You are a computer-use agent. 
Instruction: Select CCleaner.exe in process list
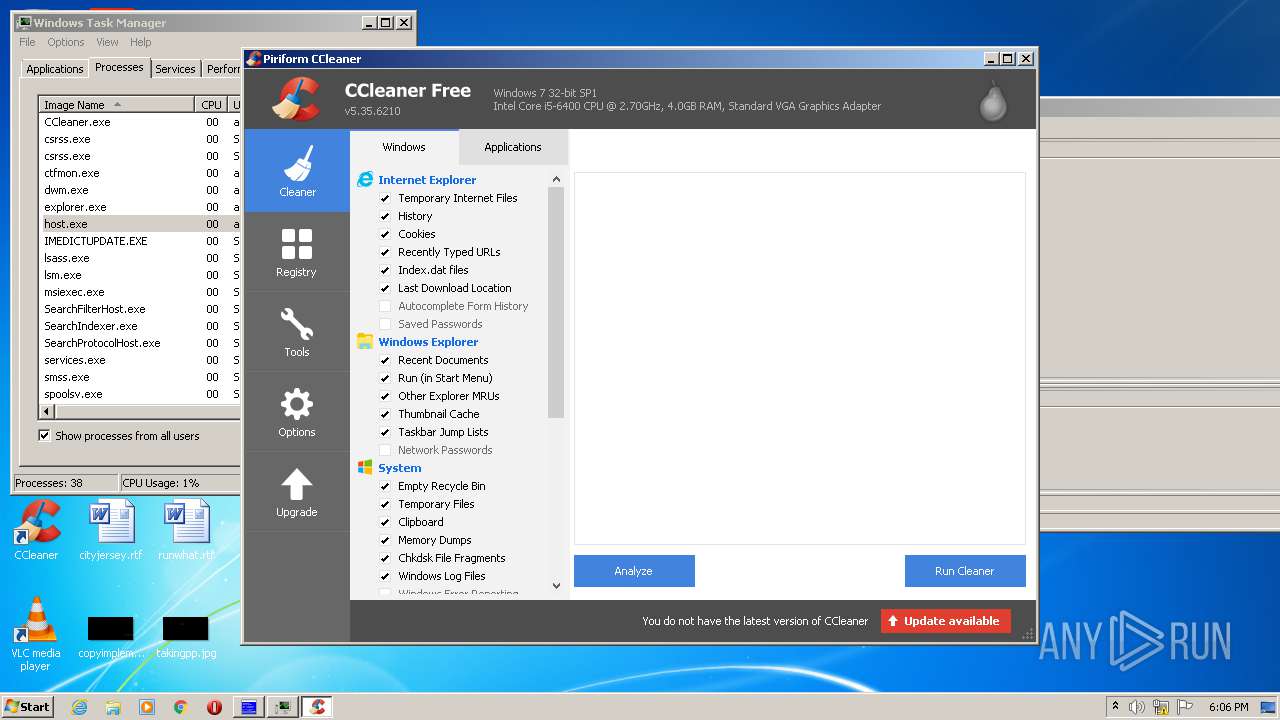coord(139,122)
